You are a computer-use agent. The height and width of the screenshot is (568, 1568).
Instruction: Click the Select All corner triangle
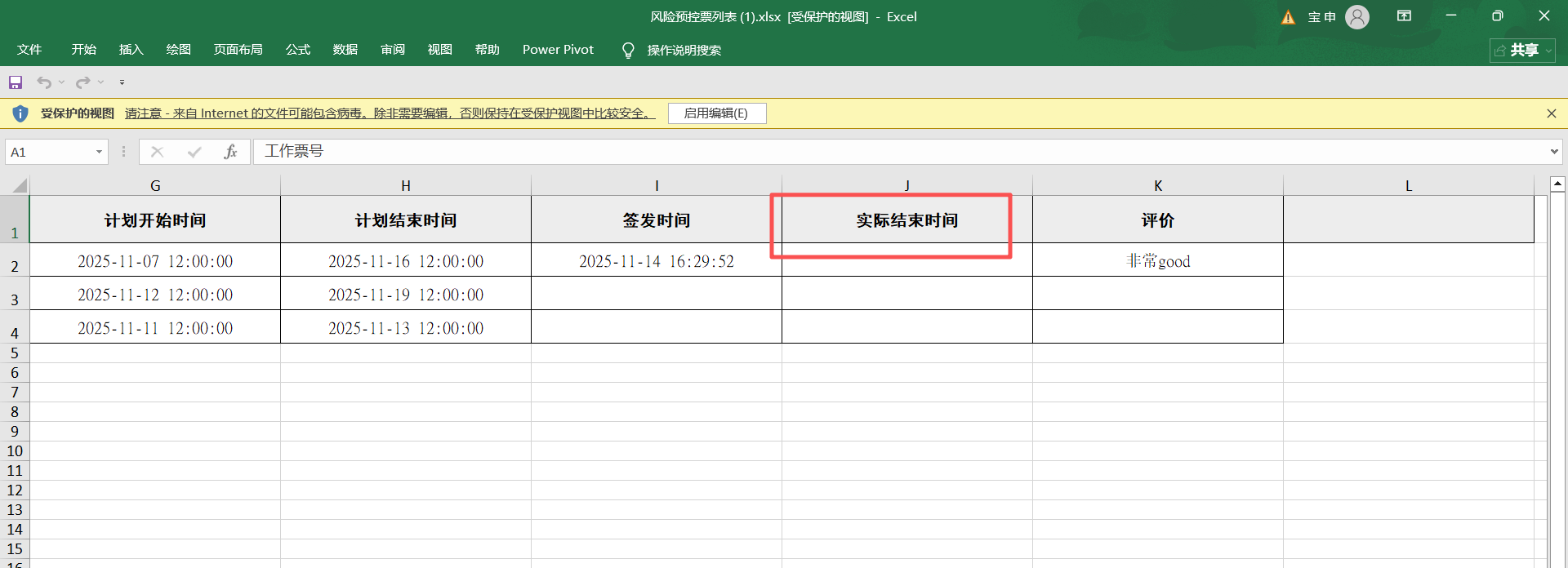tap(19, 186)
